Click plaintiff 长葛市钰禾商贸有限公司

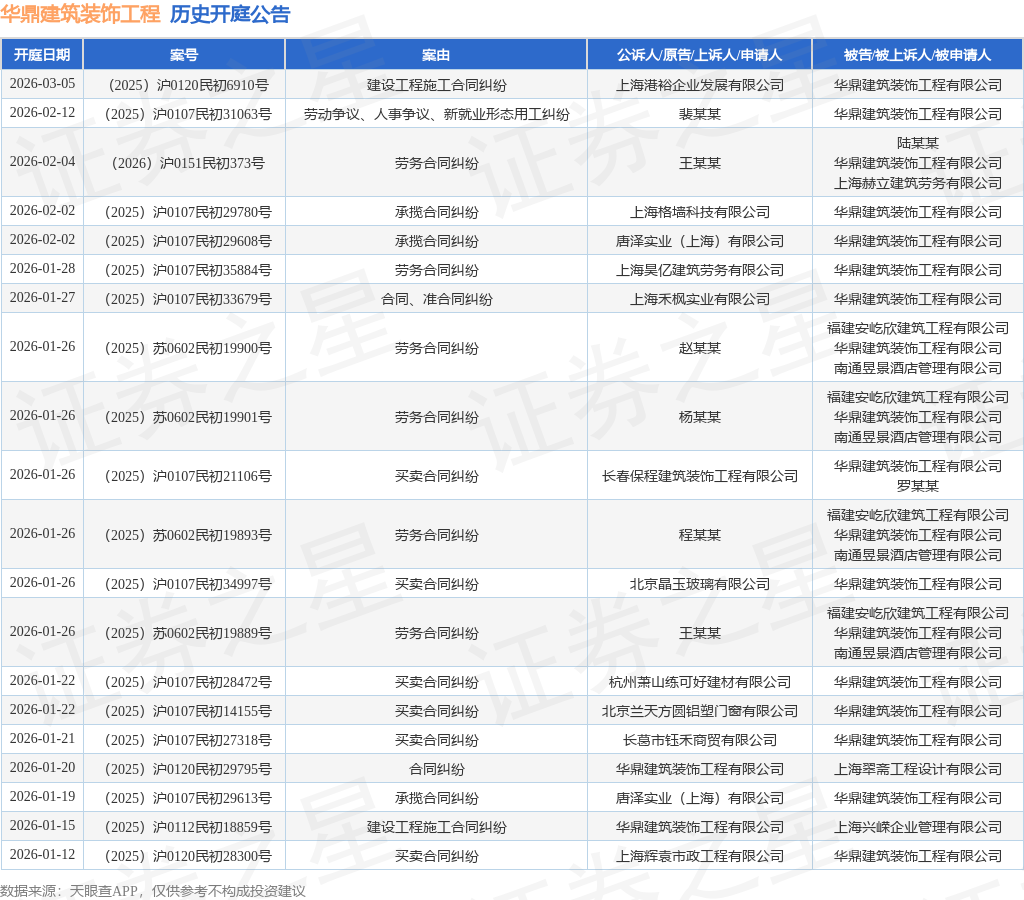[699, 739]
